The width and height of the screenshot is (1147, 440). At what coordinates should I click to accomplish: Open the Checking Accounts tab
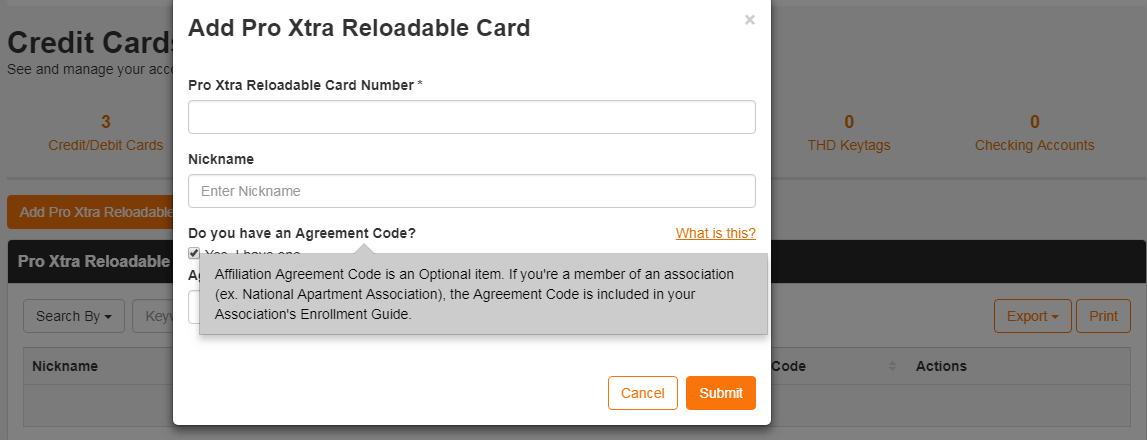pos(1034,134)
